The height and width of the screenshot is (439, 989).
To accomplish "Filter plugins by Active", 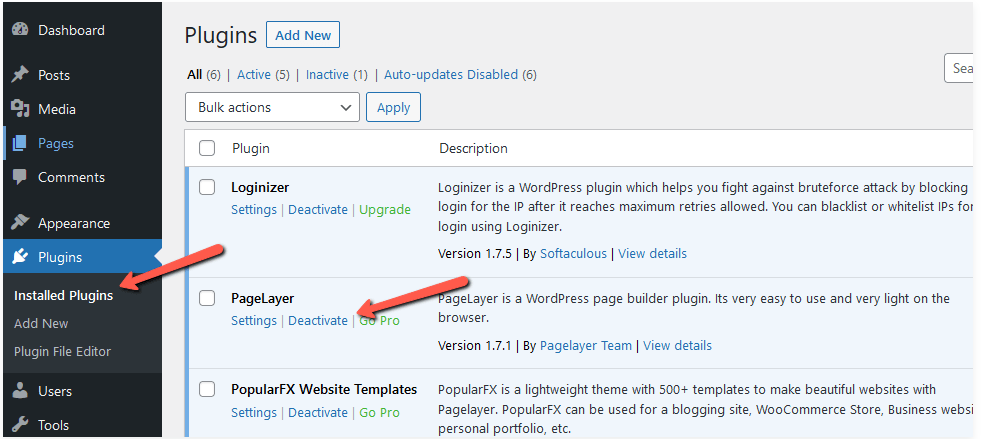I will [254, 74].
